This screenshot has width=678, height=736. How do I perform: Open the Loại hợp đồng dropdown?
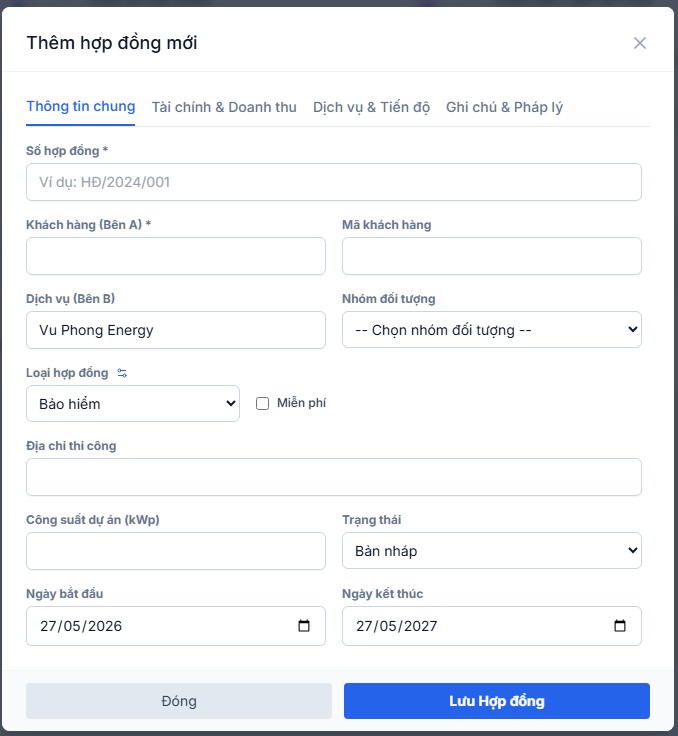[x=133, y=404]
